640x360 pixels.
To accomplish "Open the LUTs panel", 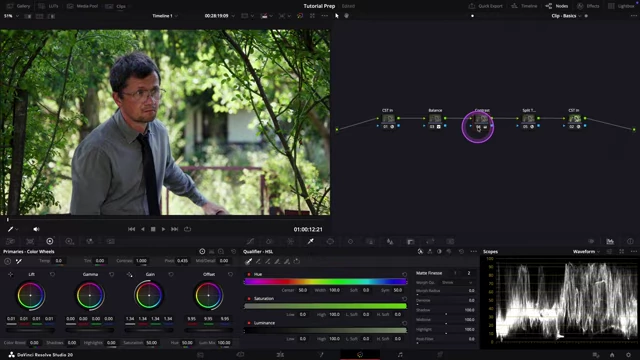I will tap(48, 6).
